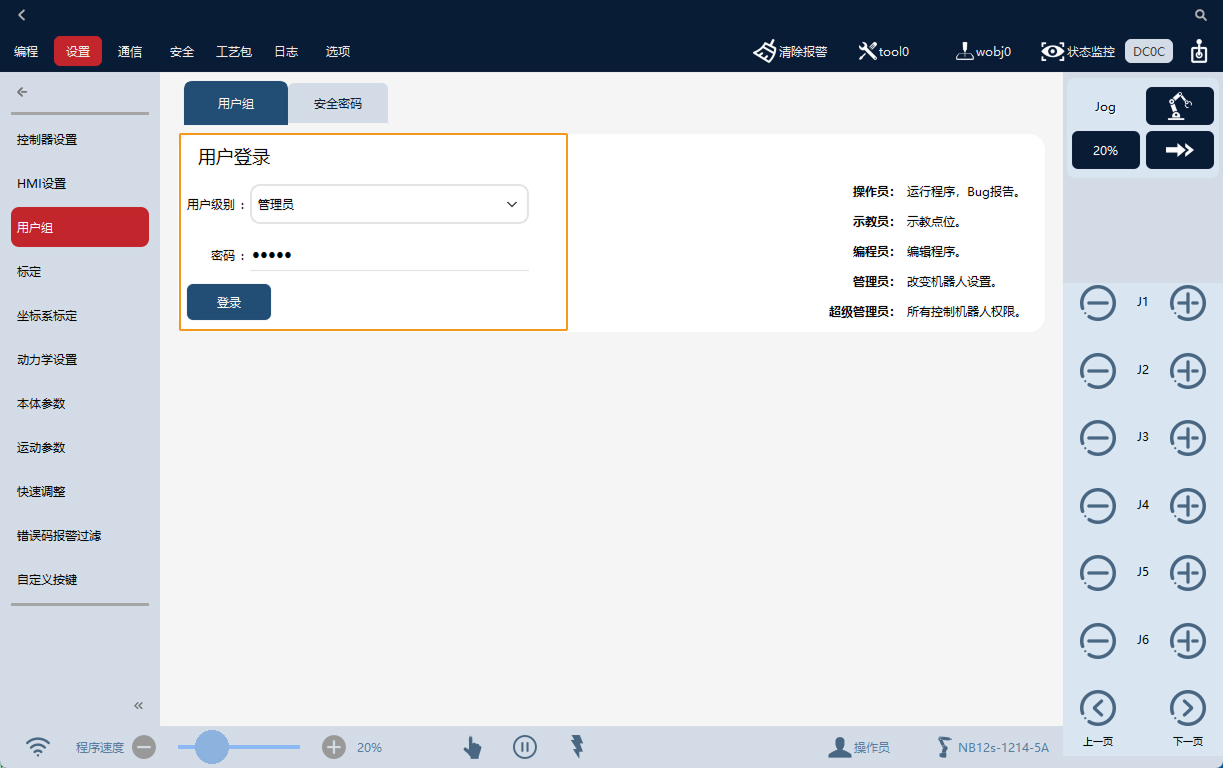Screen dimensions: 1223x768
Task: Click the NB12s-1214-5A robot model indicator
Action: [x=993, y=747]
